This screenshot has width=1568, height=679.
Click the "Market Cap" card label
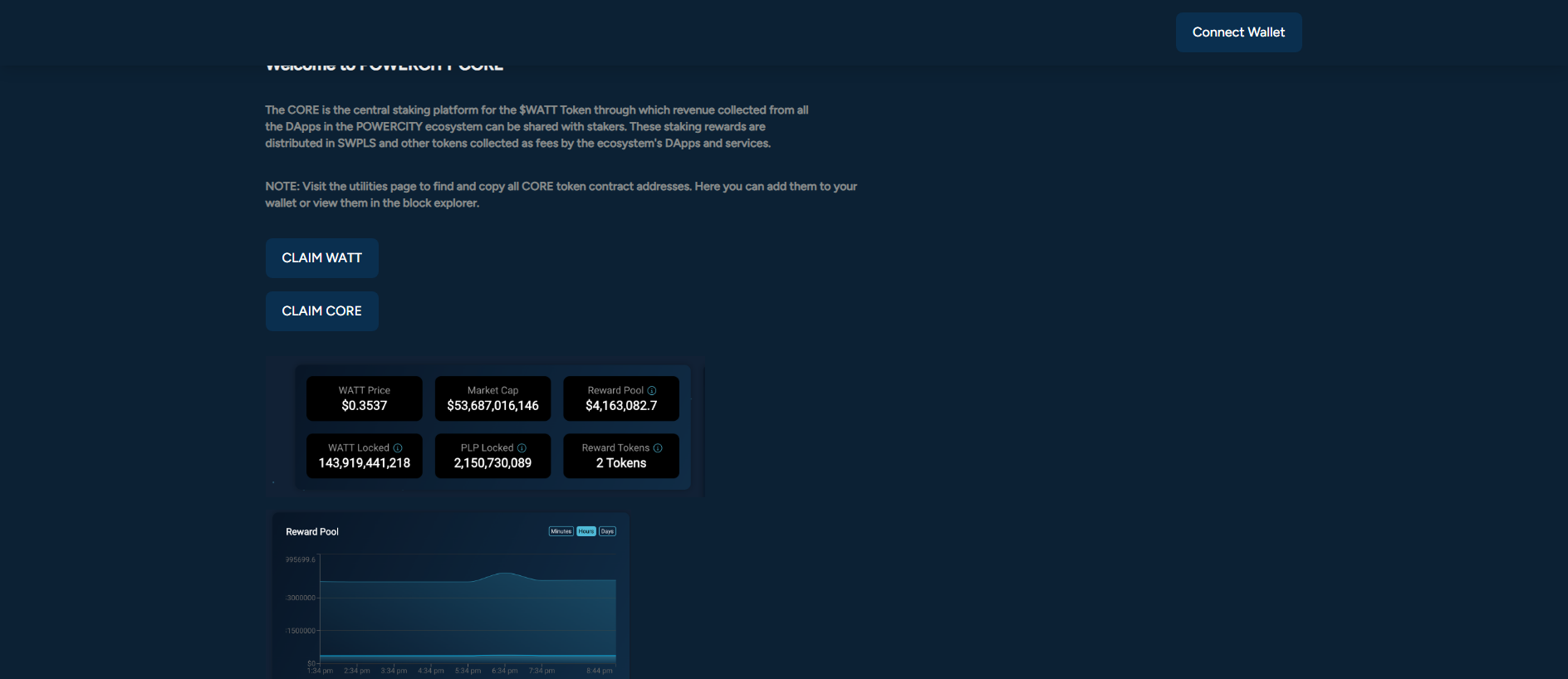pos(492,390)
